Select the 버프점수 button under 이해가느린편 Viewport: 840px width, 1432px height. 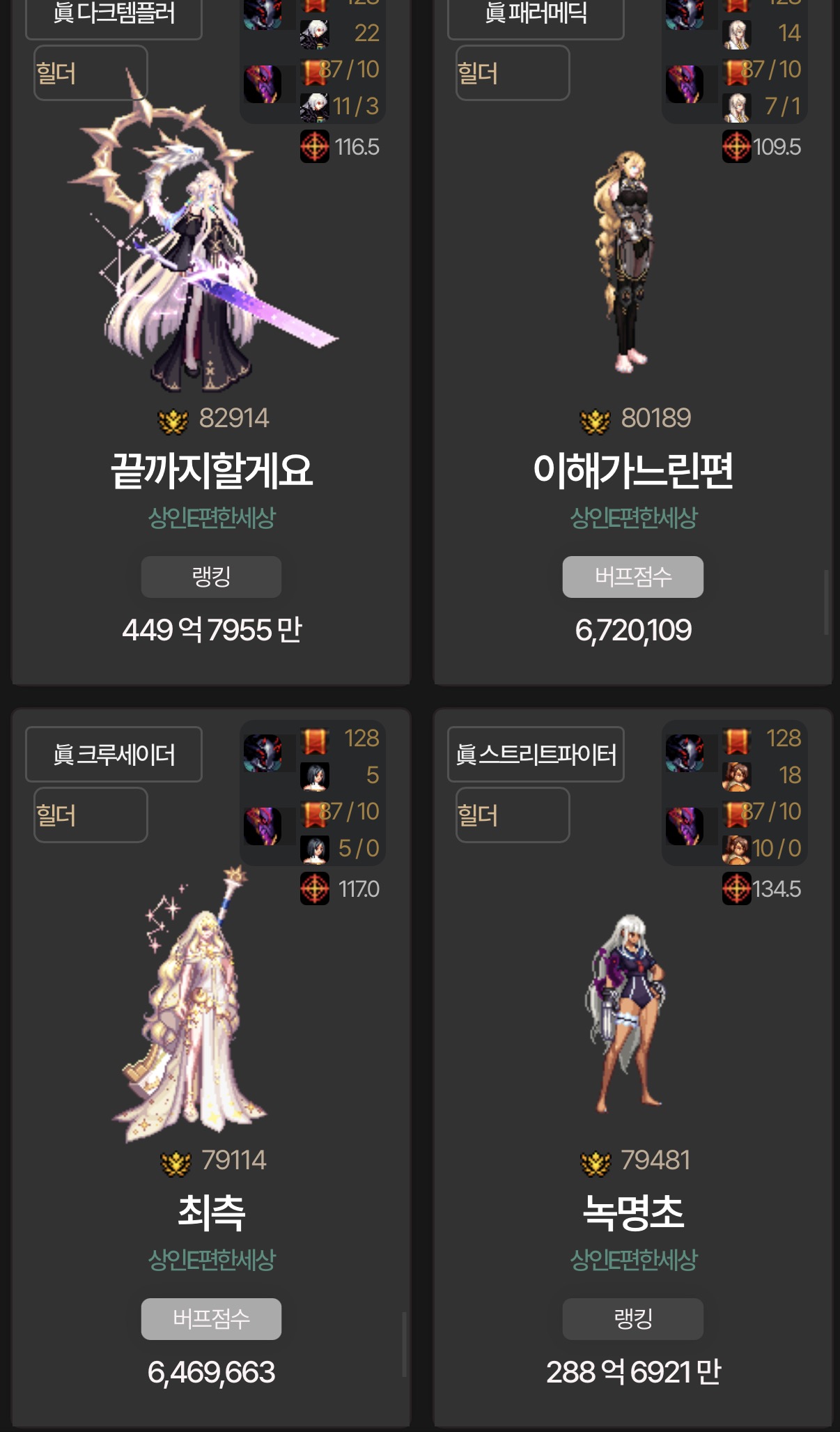(633, 576)
